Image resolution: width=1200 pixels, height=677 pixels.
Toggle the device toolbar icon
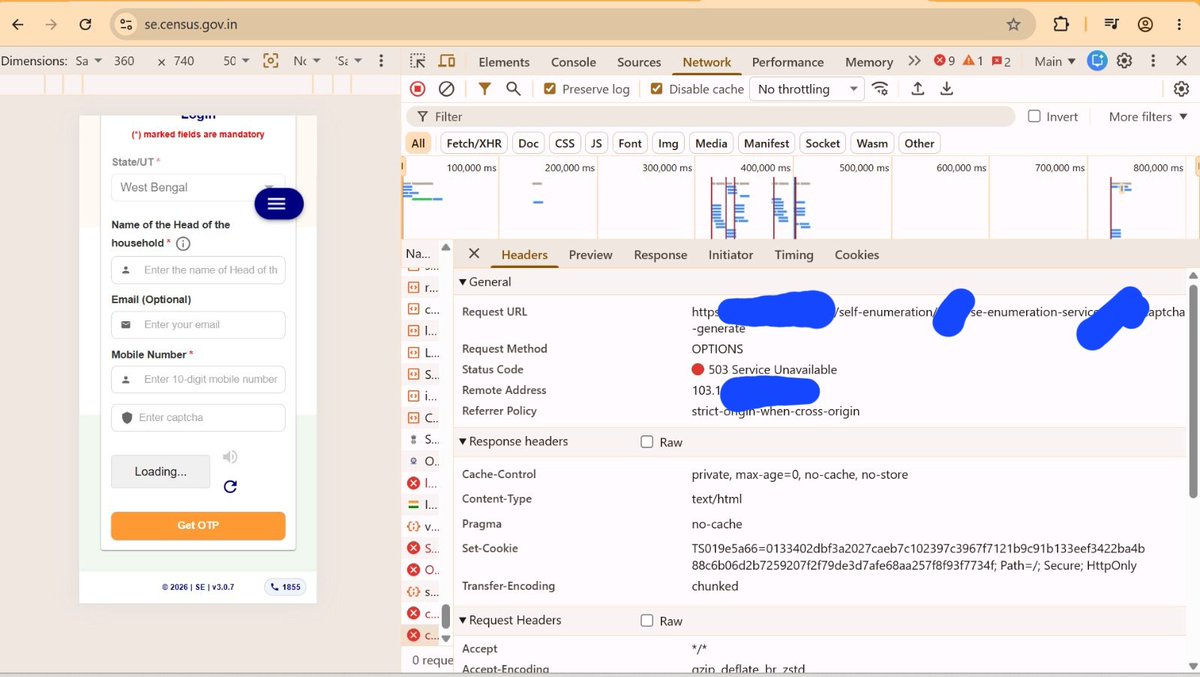click(x=446, y=61)
